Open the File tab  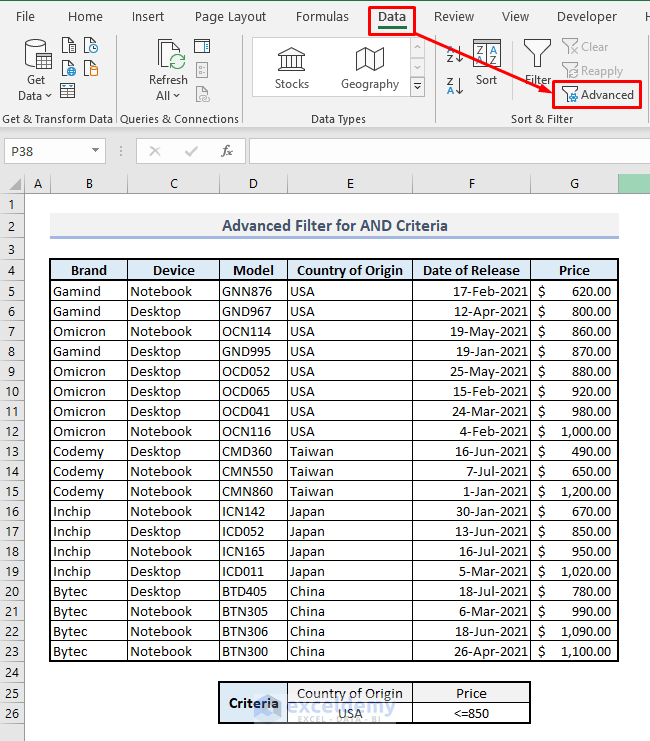click(25, 17)
